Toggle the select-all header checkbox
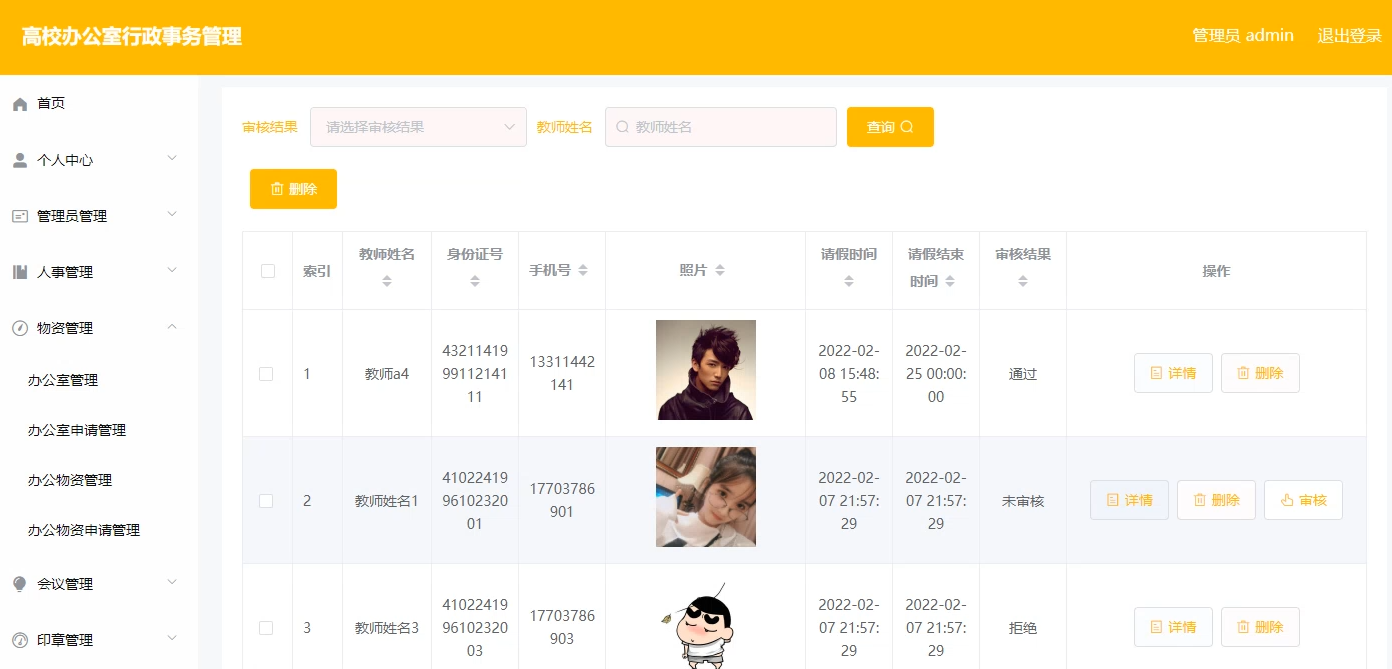1392x669 pixels. tap(268, 271)
